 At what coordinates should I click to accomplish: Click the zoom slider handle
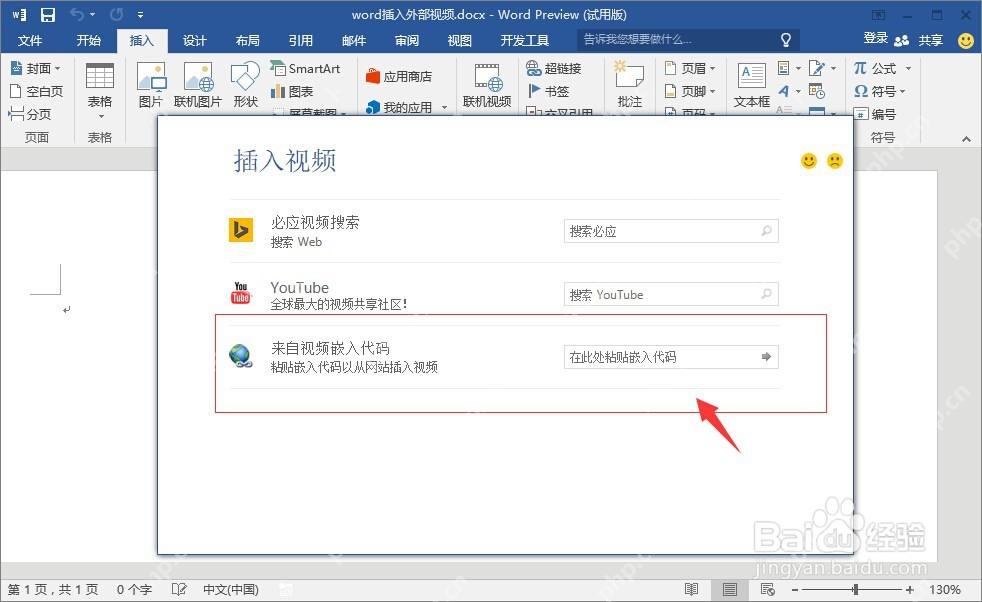click(855, 589)
